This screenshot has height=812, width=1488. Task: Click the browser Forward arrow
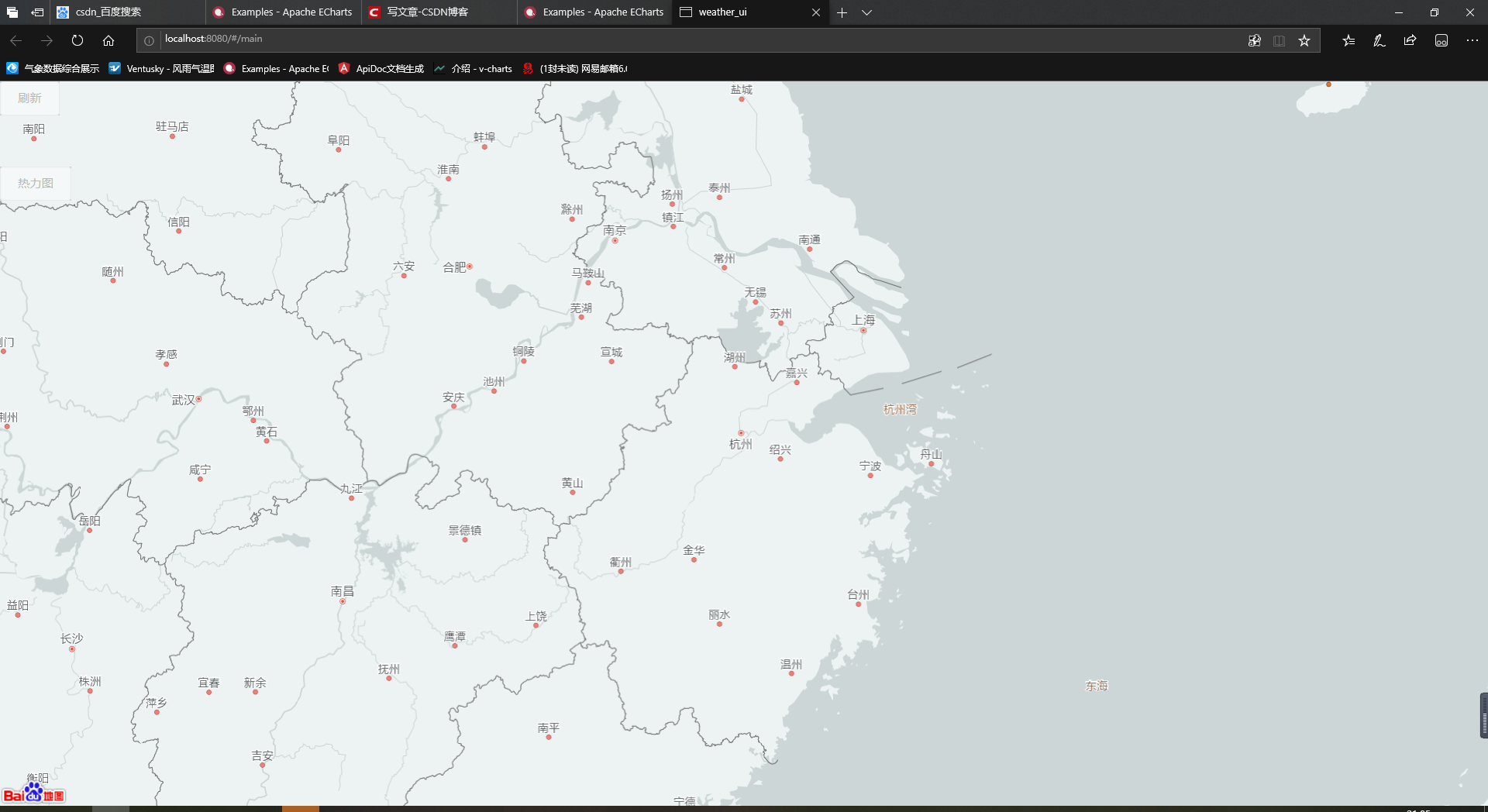coord(46,40)
